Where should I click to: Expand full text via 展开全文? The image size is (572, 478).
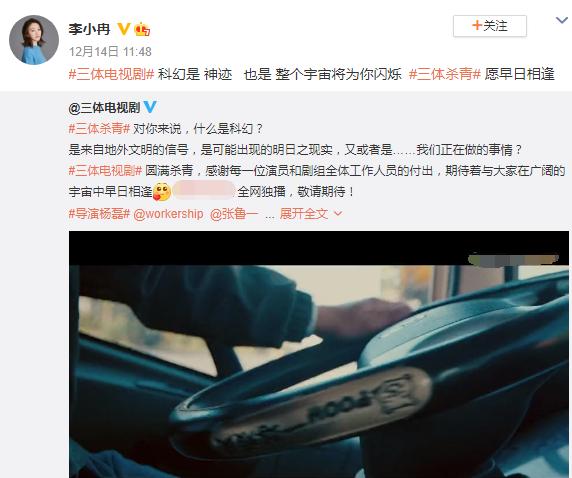[x=304, y=213]
